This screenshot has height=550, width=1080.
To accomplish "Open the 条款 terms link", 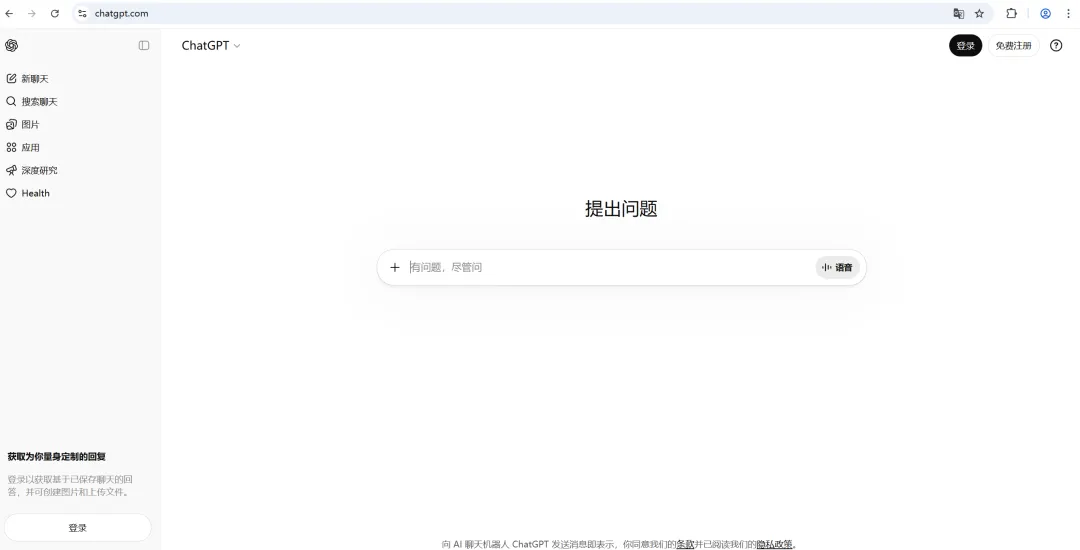I will pyautogui.click(x=685, y=544).
